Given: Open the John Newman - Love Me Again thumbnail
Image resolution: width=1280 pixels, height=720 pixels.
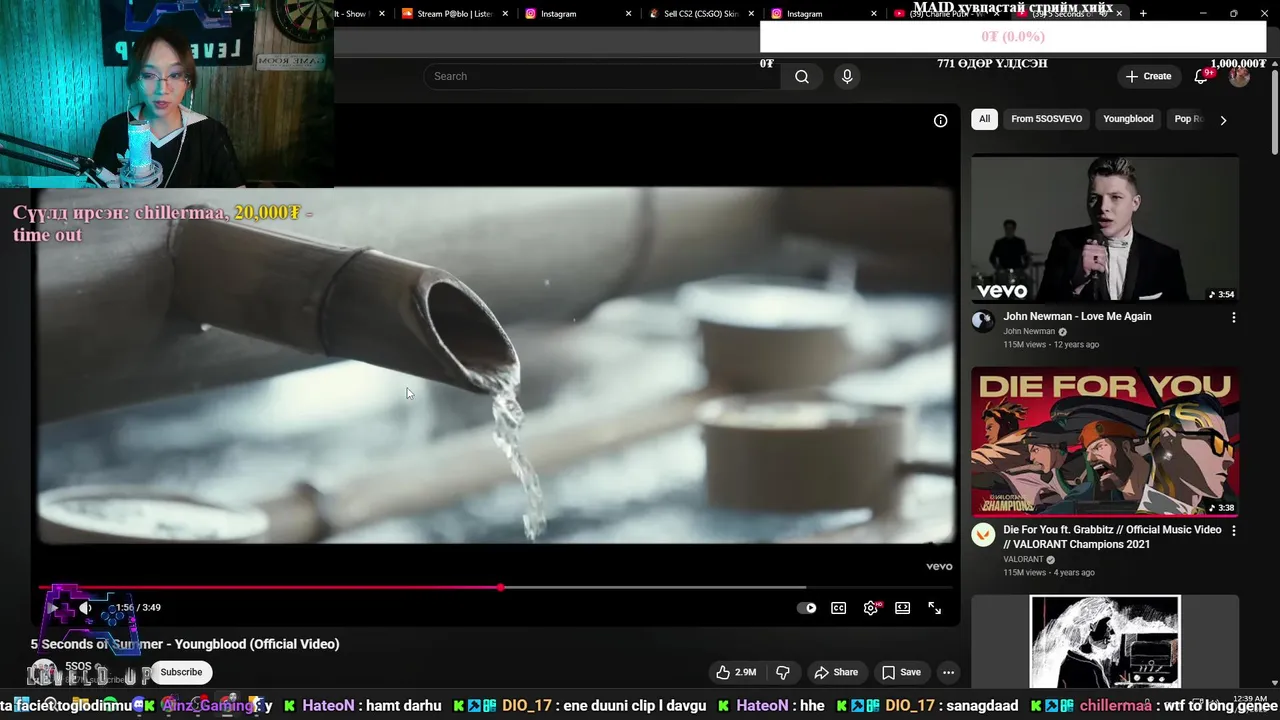Looking at the screenshot, I should [x=1105, y=228].
